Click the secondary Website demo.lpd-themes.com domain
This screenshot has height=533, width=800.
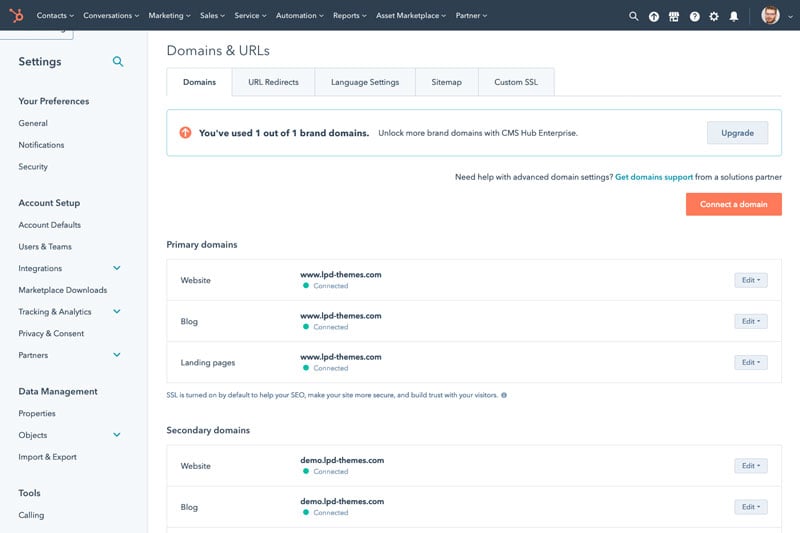pyautogui.click(x=342, y=460)
